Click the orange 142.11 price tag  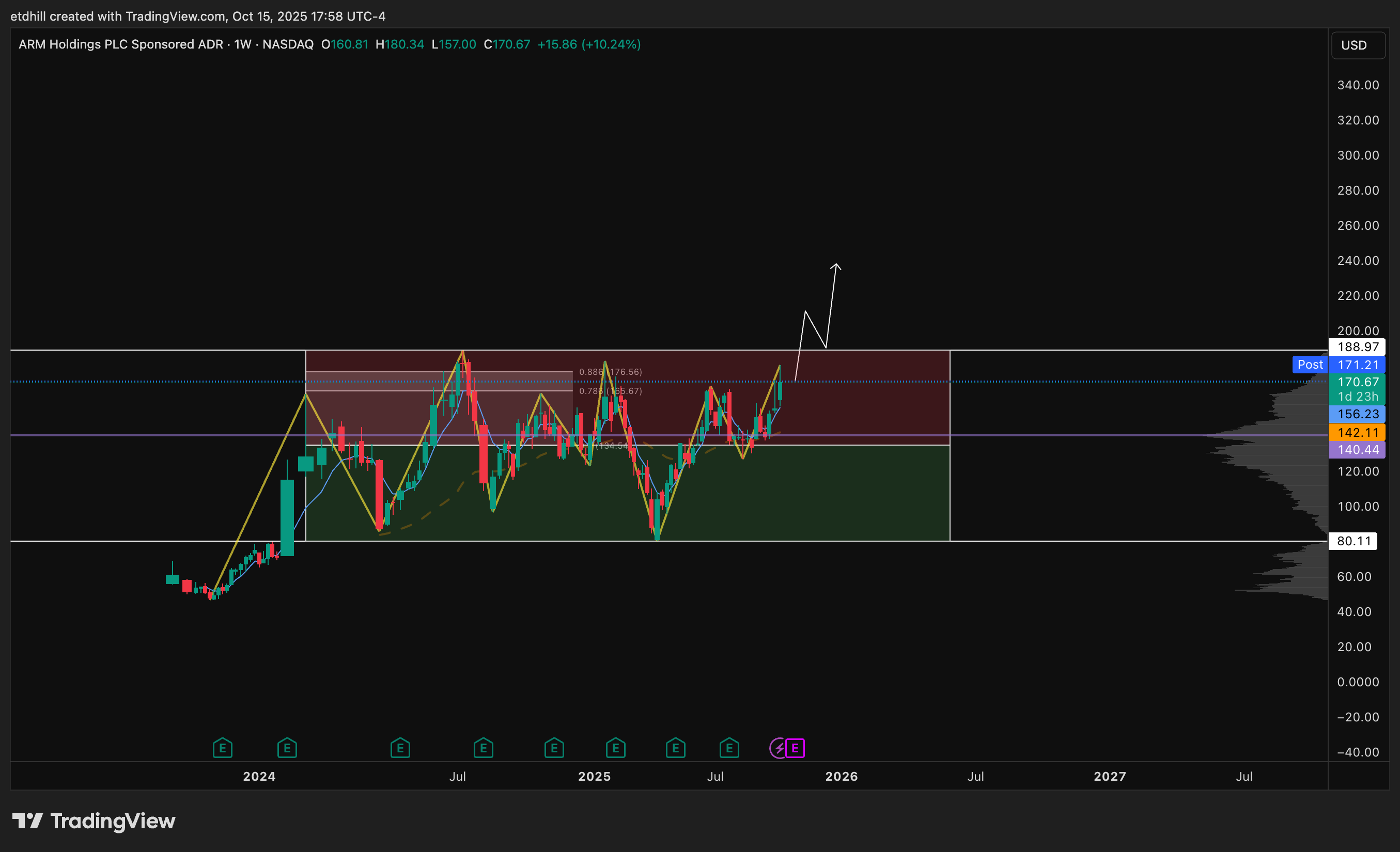(x=1358, y=432)
